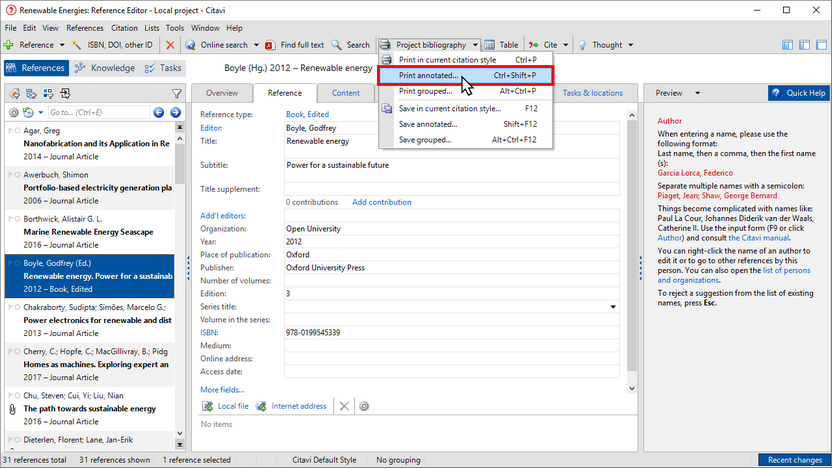Go back with the blue left arrow
Screen dimensions: 832x468
159,112
